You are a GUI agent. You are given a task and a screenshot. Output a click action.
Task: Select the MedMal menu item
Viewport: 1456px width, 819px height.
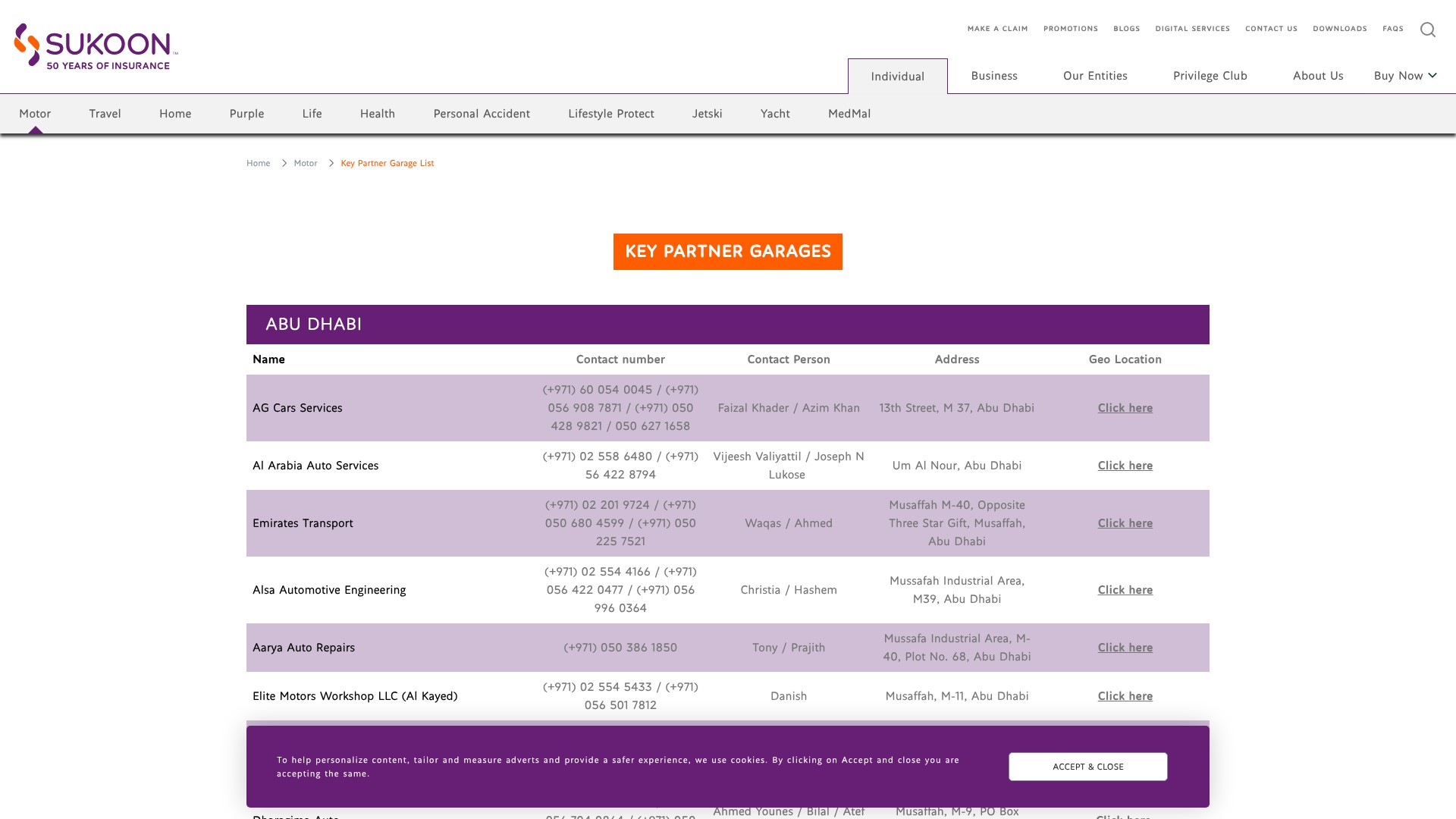click(849, 114)
